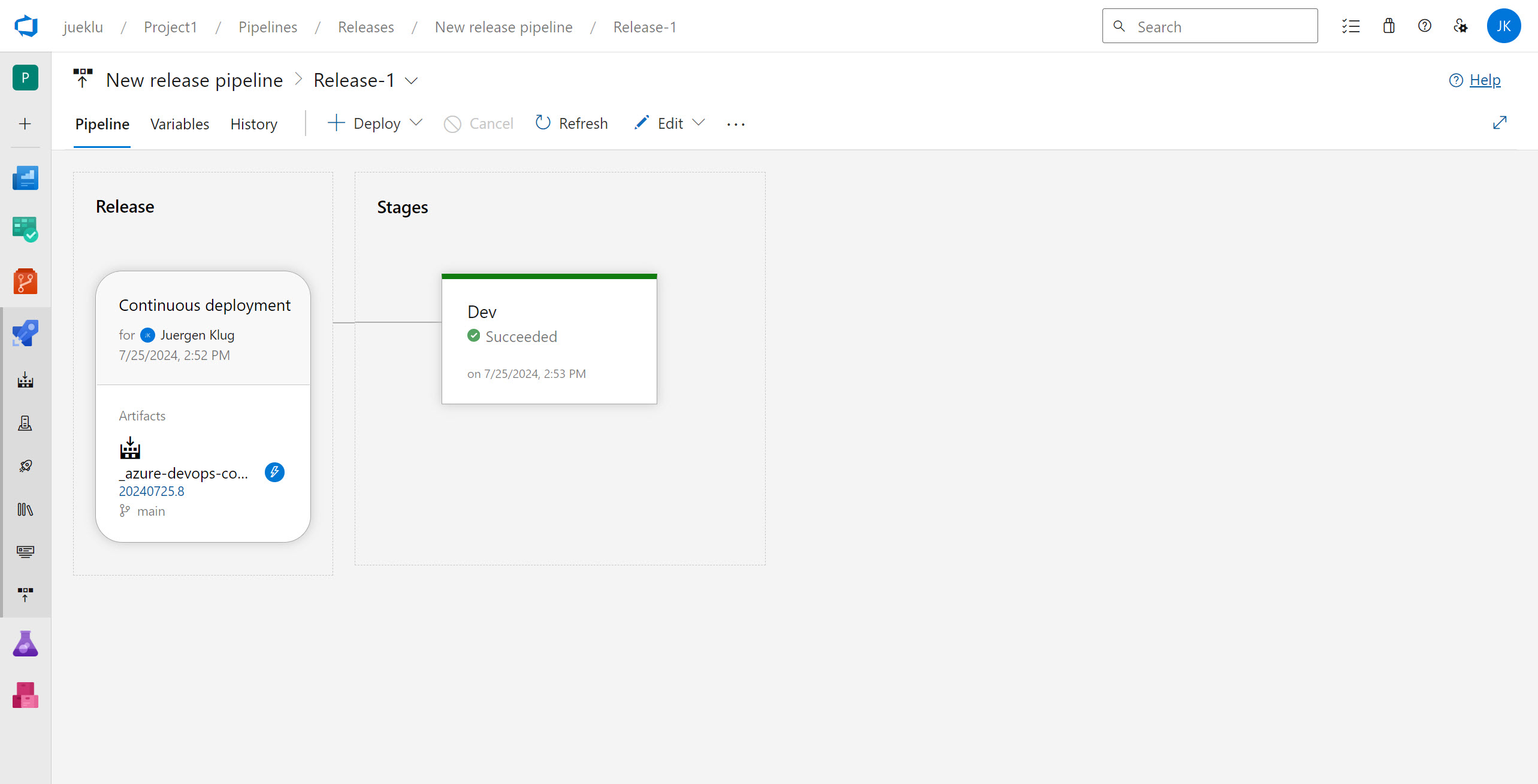Open Test Plans flask icon
The height and width of the screenshot is (784, 1538).
tap(25, 644)
